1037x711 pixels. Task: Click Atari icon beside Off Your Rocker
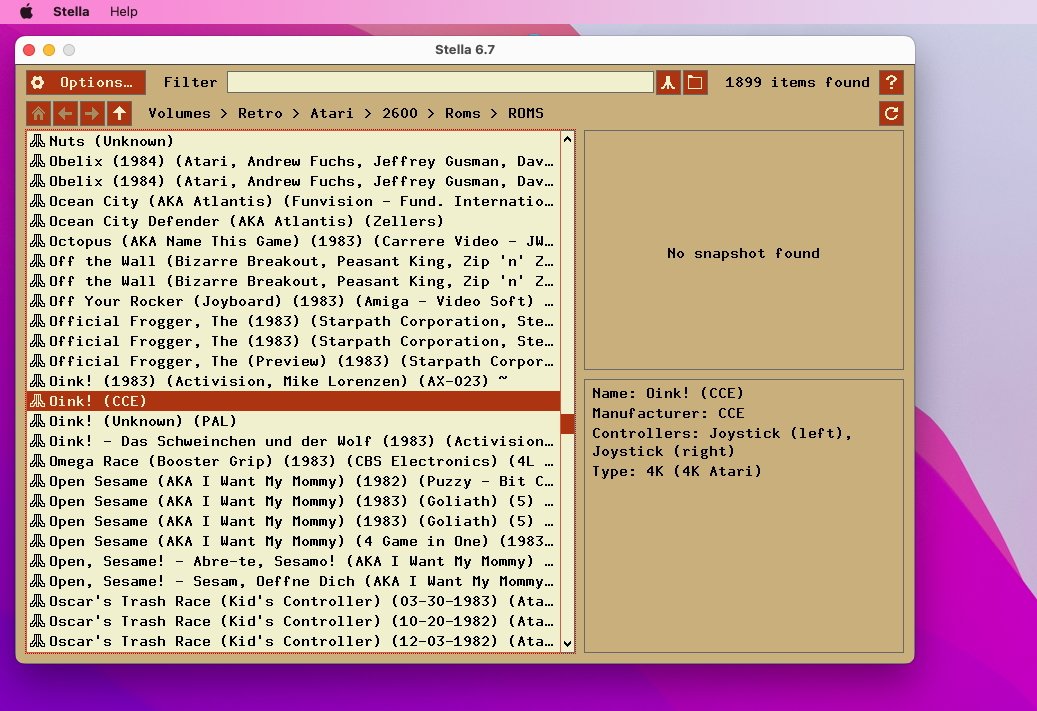tap(38, 301)
